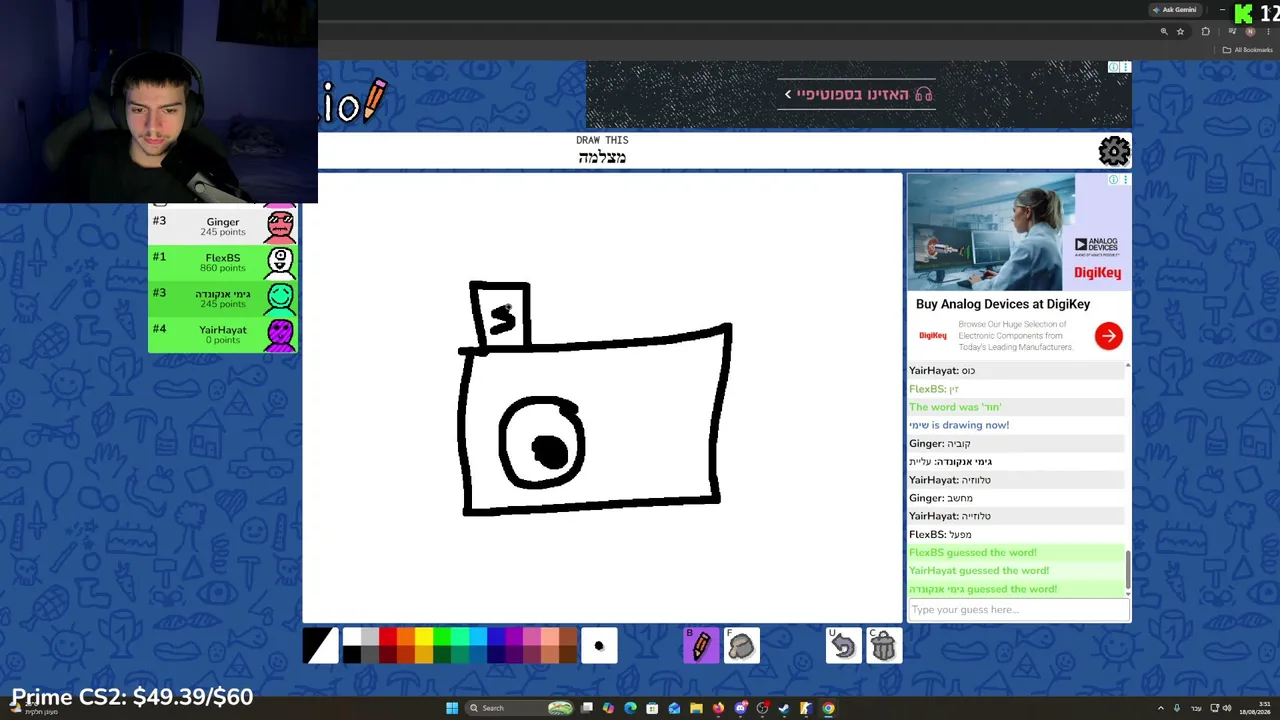
Task: Click YairHayat's purple avatar
Action: pyautogui.click(x=280, y=334)
